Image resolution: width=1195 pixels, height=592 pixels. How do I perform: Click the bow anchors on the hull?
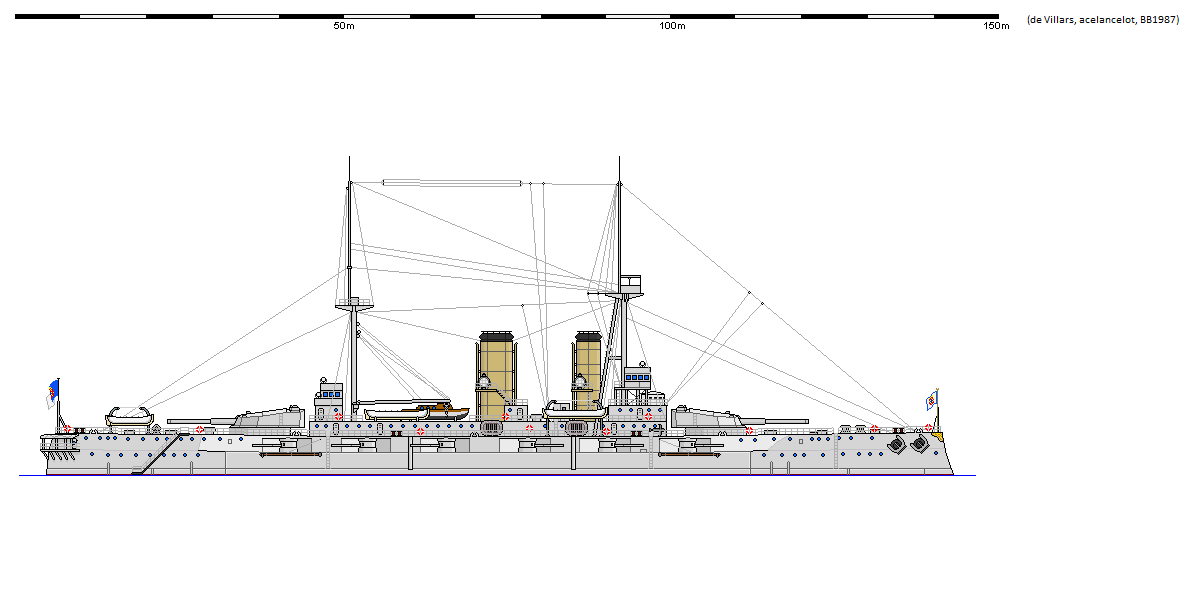point(909,443)
